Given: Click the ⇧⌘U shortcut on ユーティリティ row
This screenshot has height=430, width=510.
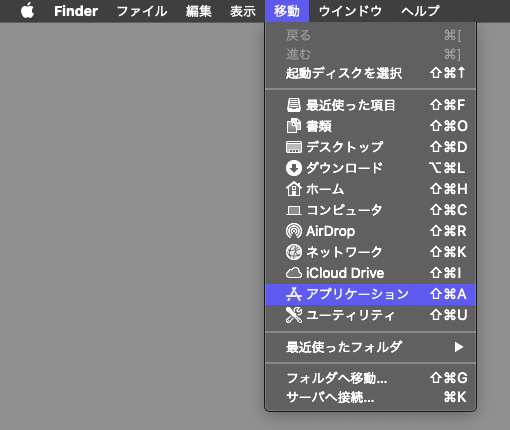Looking at the screenshot, I should 449,315.
